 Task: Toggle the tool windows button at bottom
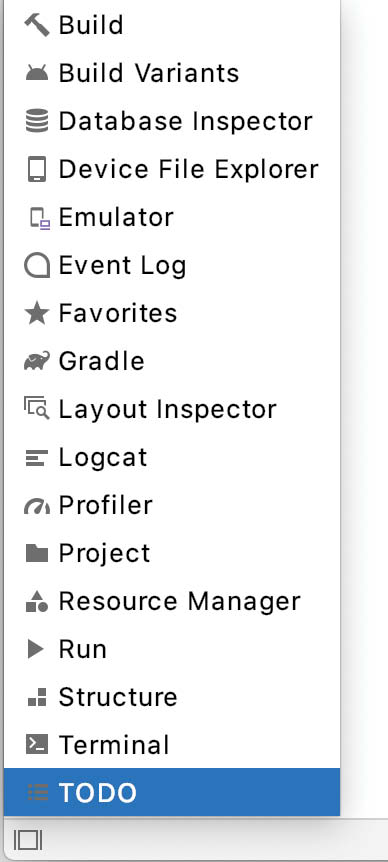[x=27, y=840]
